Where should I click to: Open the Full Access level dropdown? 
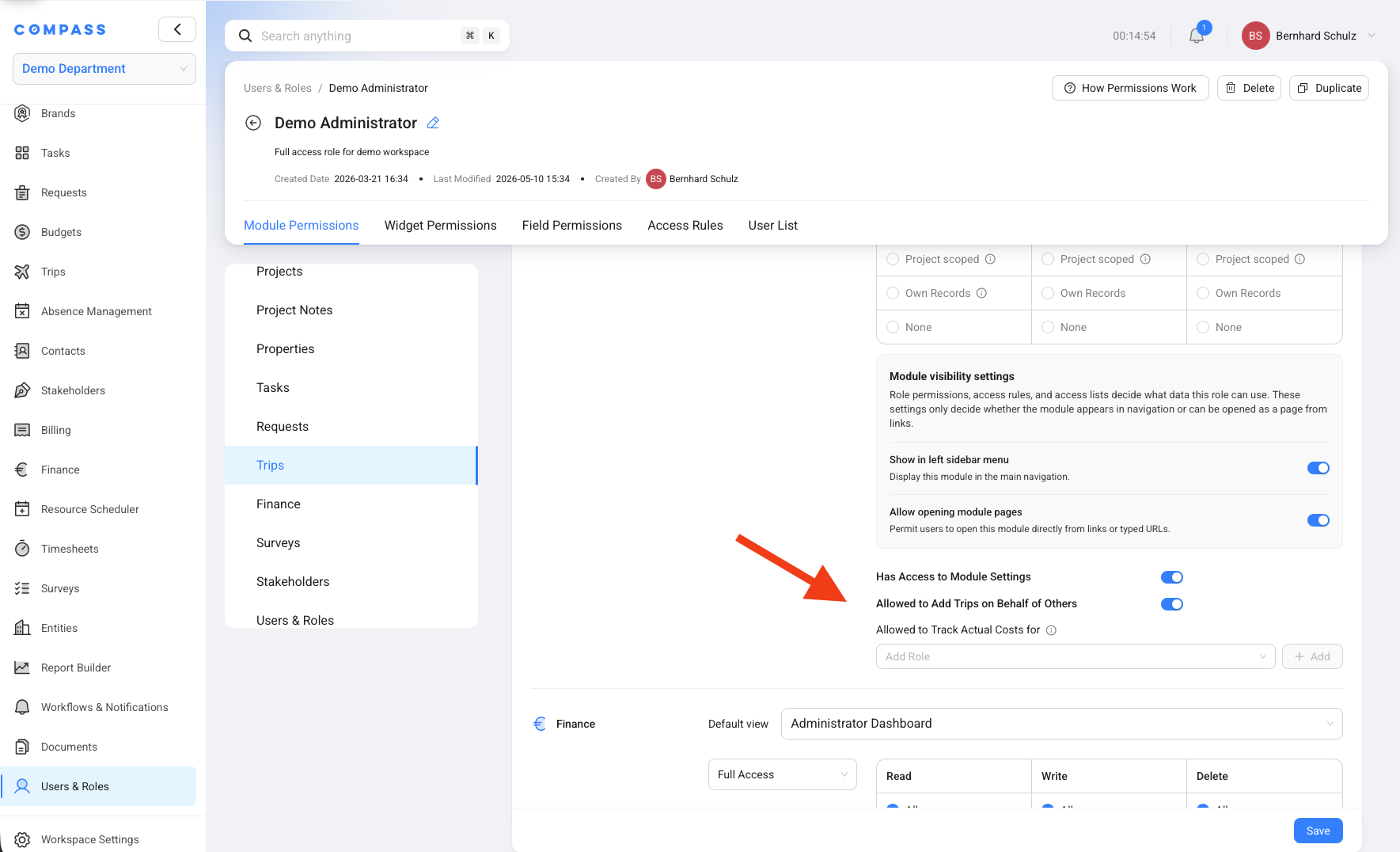782,774
